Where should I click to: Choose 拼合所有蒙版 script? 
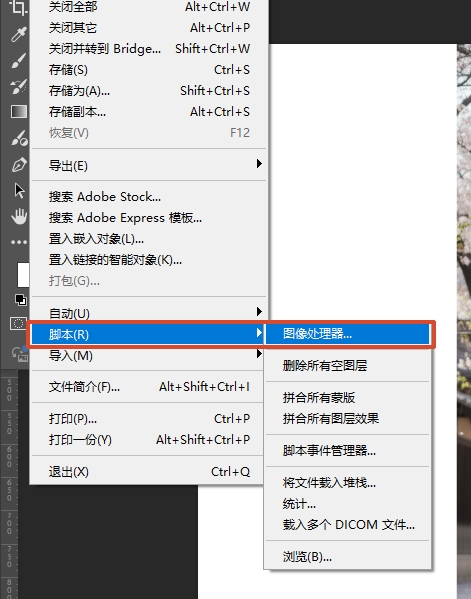348,397
